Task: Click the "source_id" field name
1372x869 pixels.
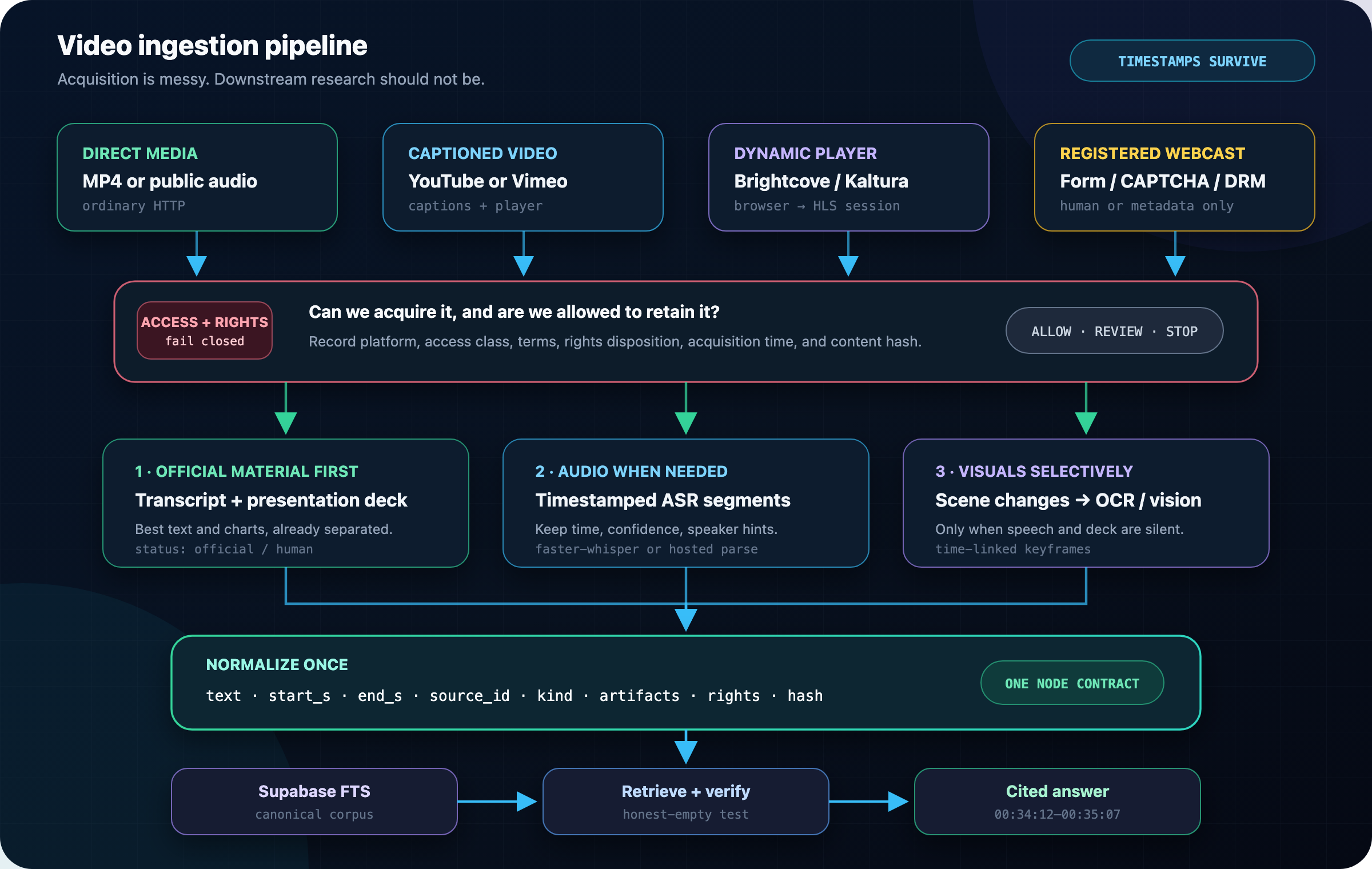Action: [x=469, y=696]
